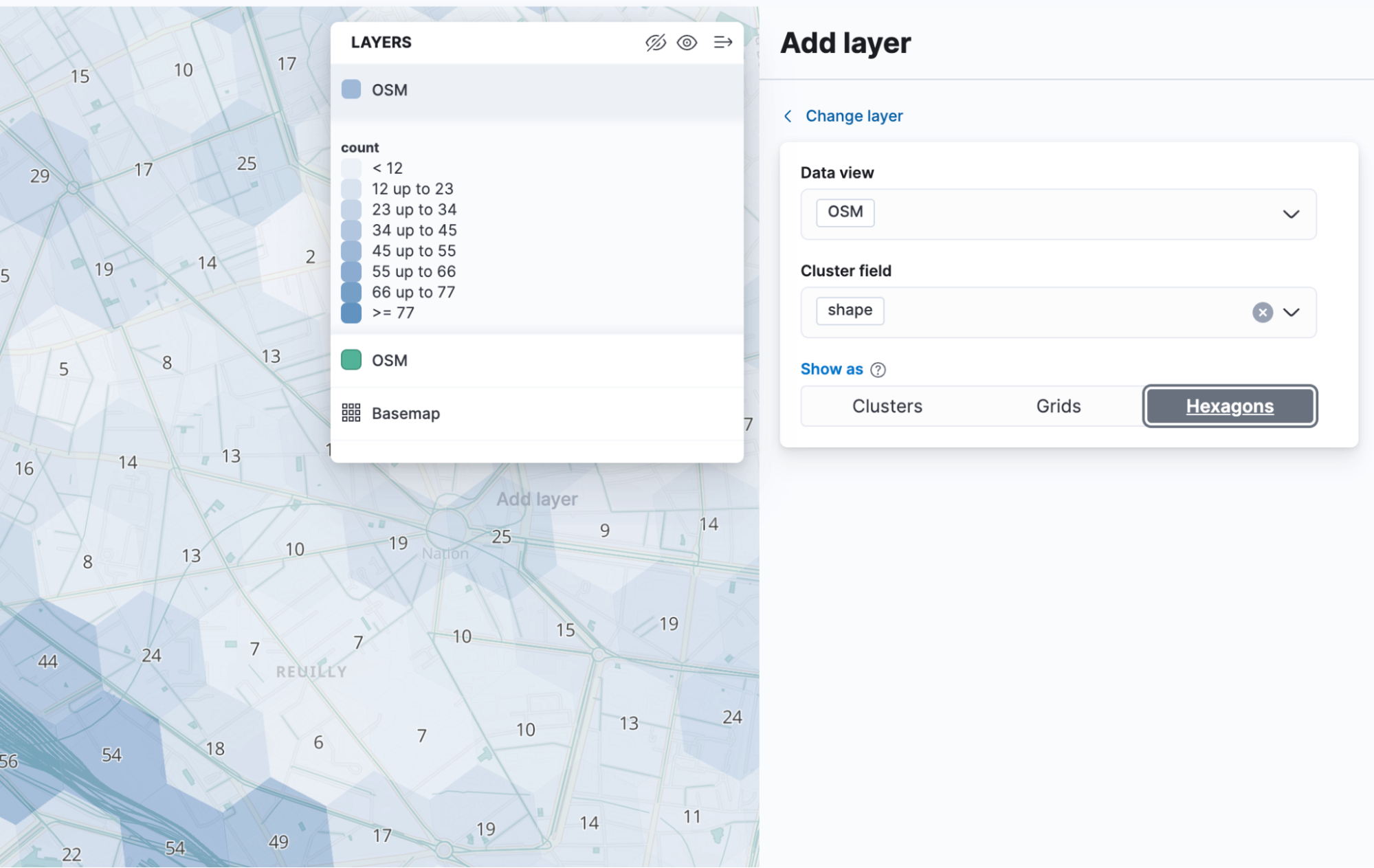Click the back chevron on Change layer
This screenshot has height=868, width=1374.
click(x=789, y=116)
